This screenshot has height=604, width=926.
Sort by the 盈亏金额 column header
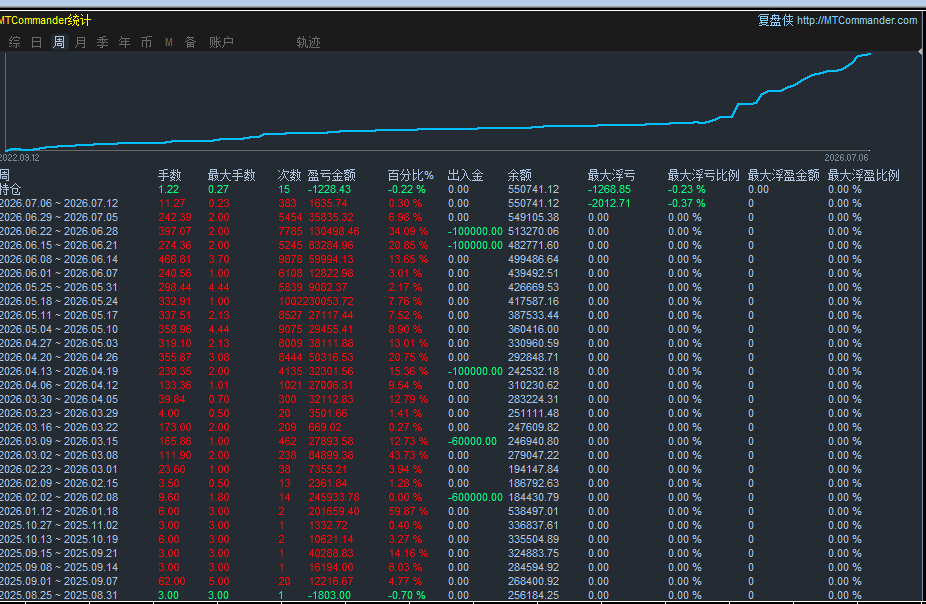click(331, 175)
